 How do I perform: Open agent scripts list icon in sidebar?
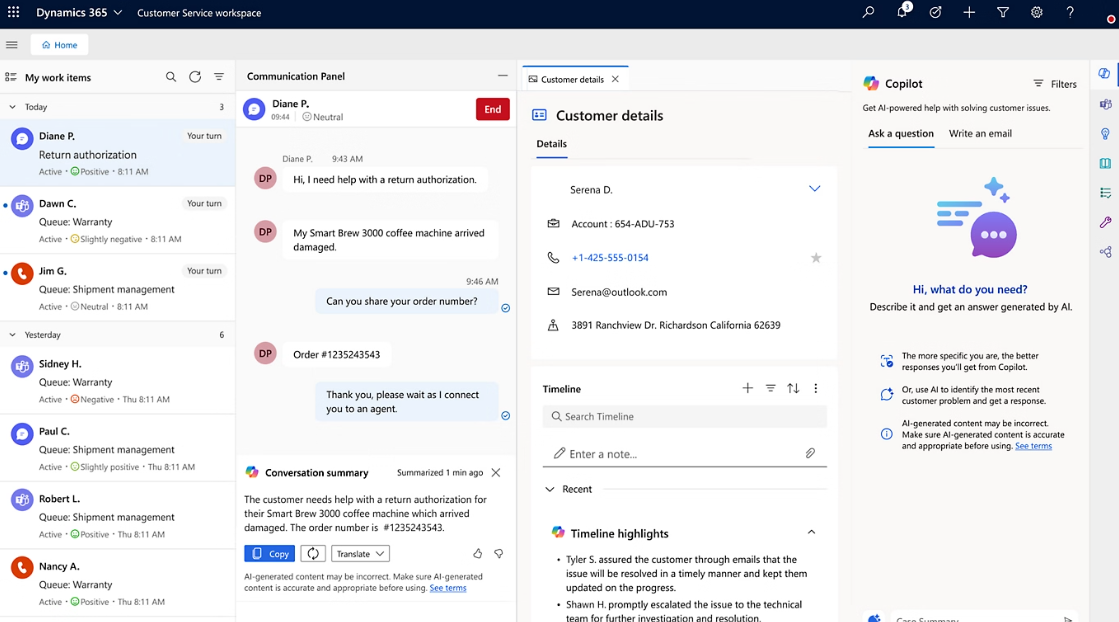tap(1105, 193)
